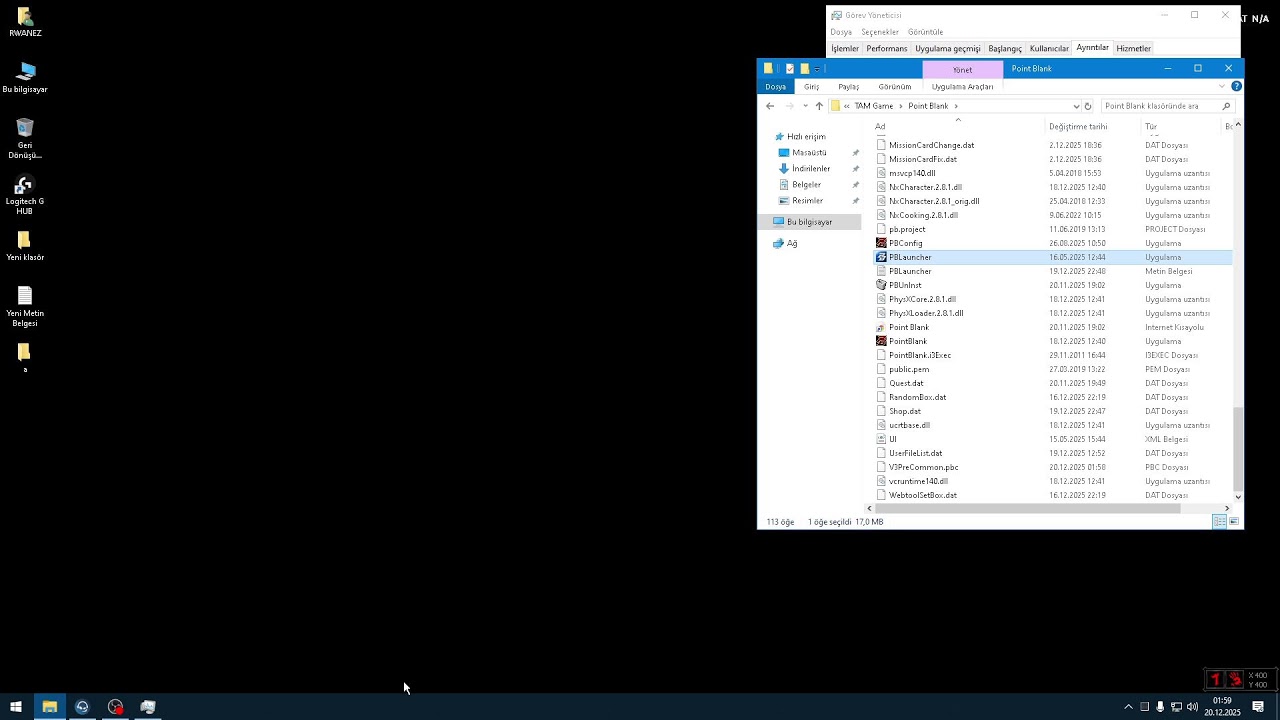Select the public.pem file

pos(909,369)
